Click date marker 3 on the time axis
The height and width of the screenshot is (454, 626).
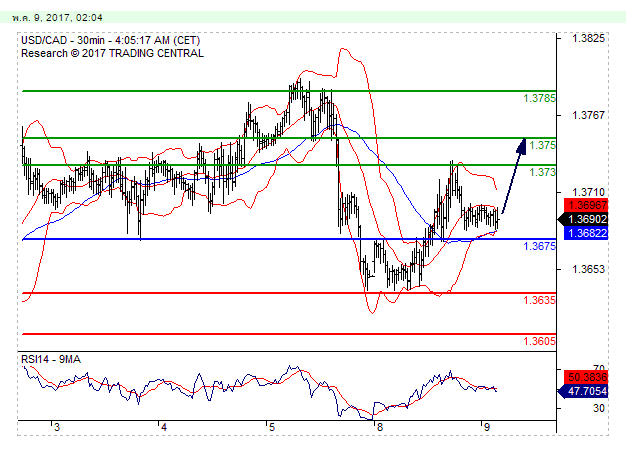57,427
